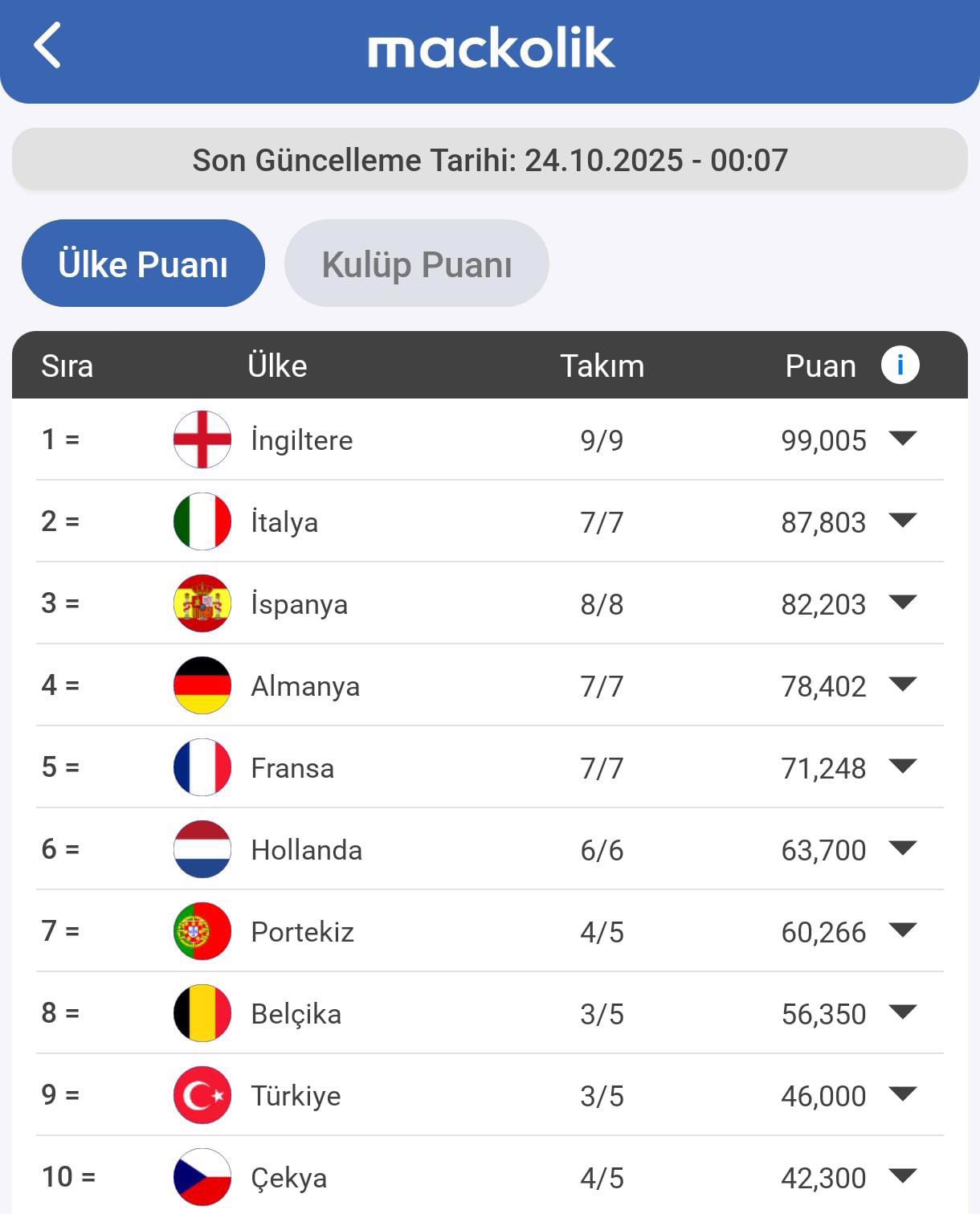Viewport: 980px width, 1214px height.
Task: Tap the Belçika country name
Action: pyautogui.click(x=296, y=1014)
